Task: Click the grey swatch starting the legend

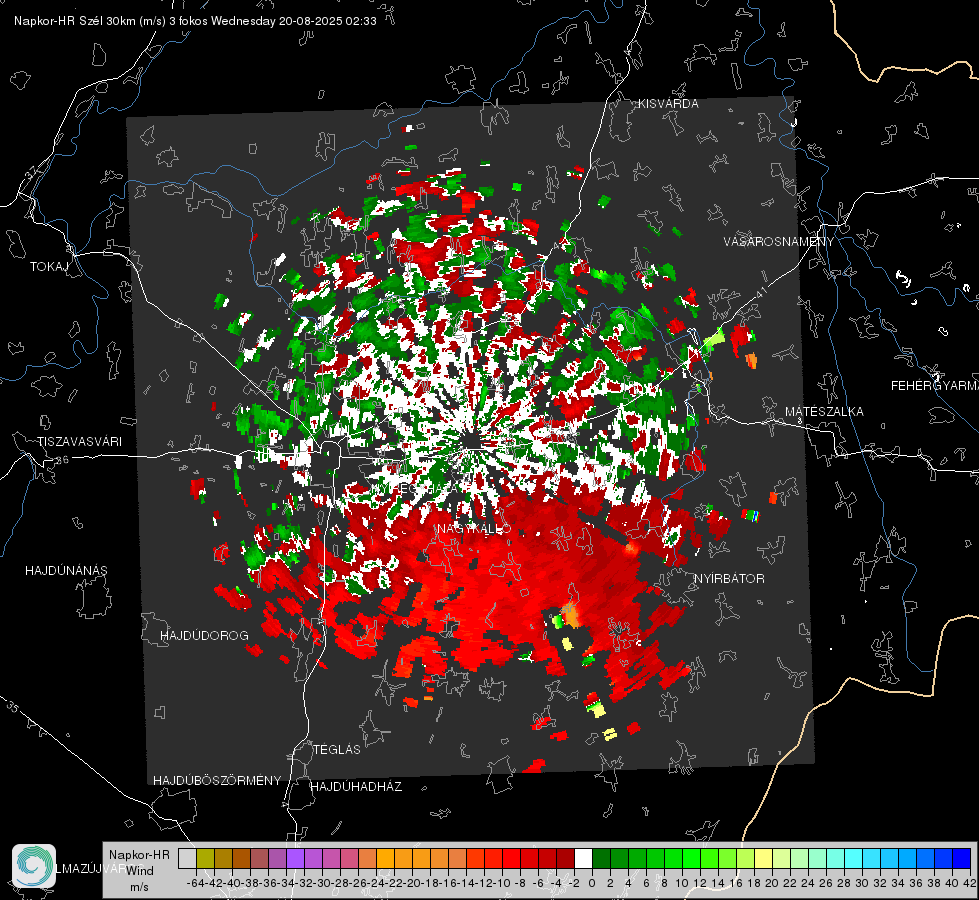Action: pos(187,858)
